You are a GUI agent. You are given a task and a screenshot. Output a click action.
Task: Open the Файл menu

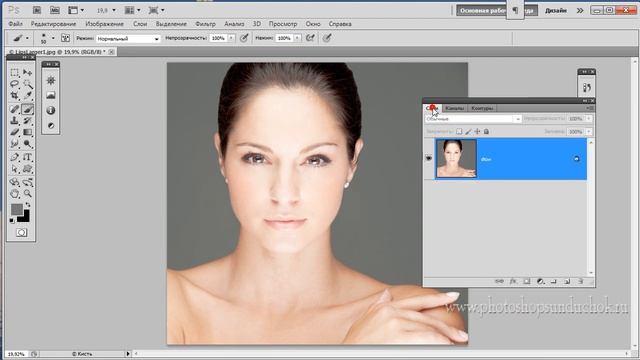(16, 24)
